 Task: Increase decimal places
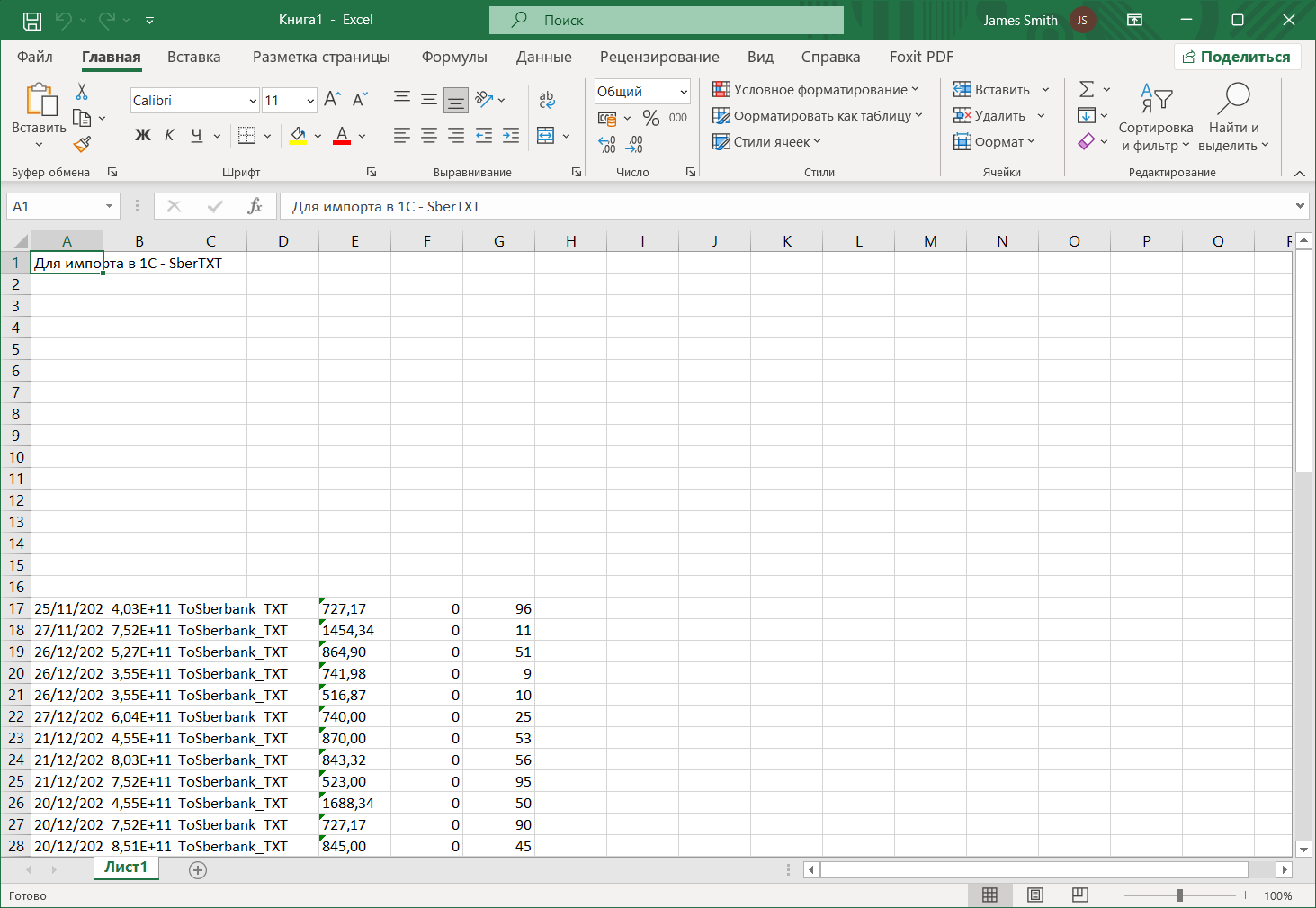pos(607,144)
